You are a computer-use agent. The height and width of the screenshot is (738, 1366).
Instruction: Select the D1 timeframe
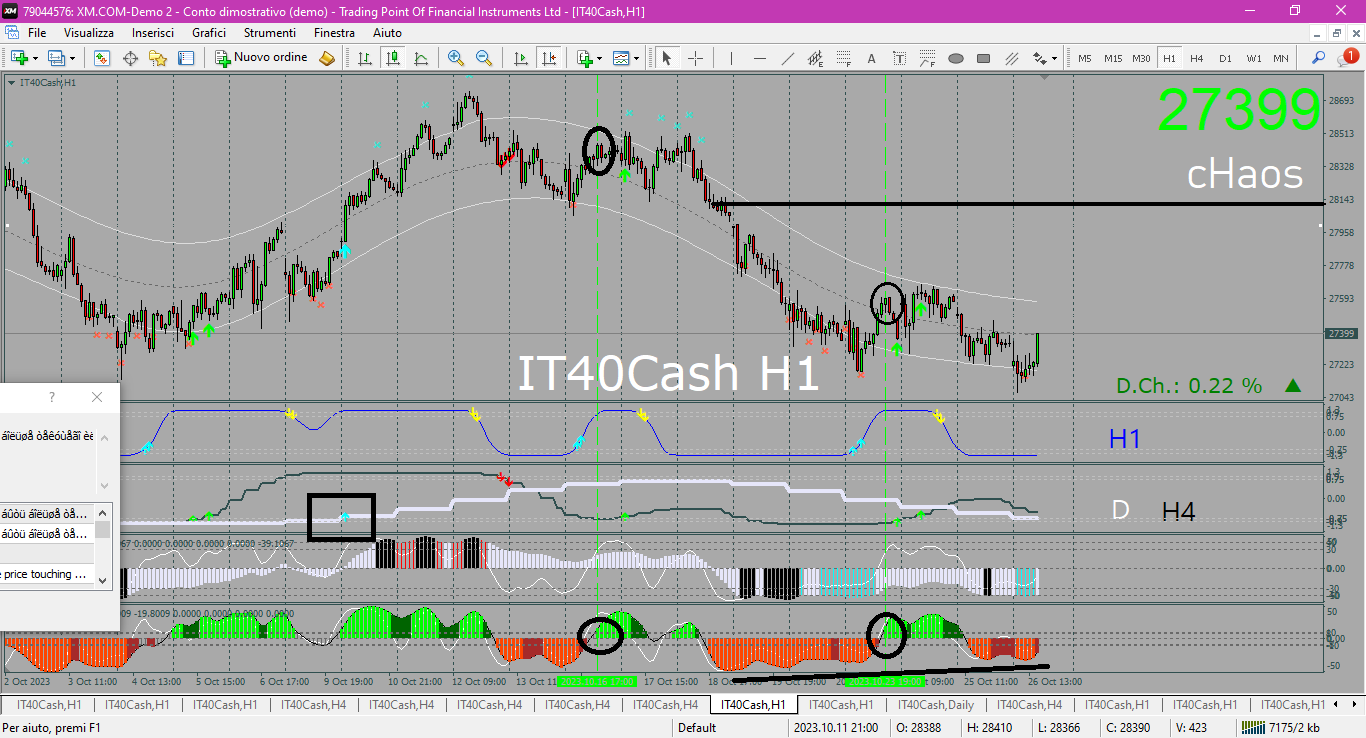1225,58
